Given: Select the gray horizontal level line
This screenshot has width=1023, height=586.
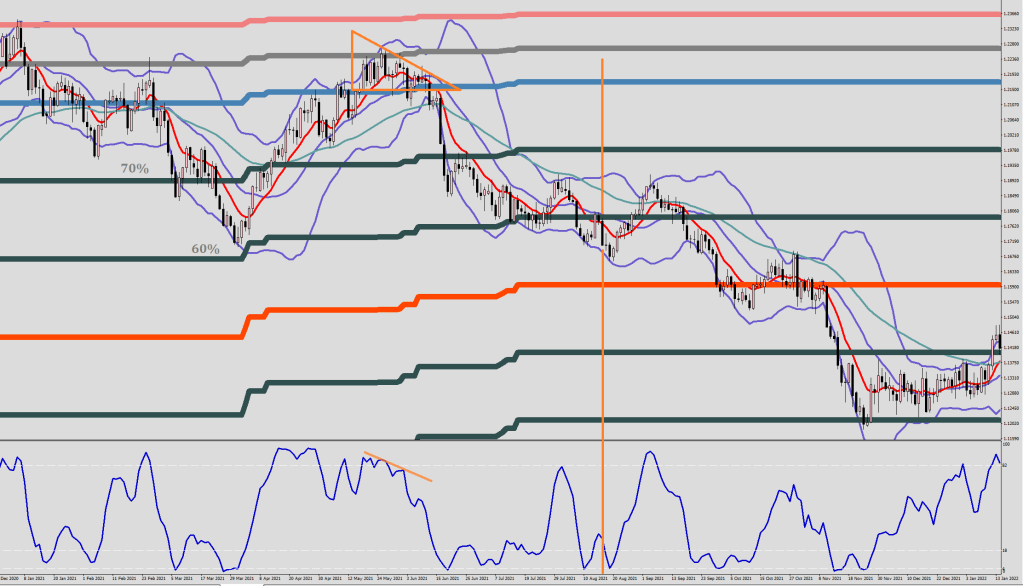Looking at the screenshot, I should tap(700, 47).
